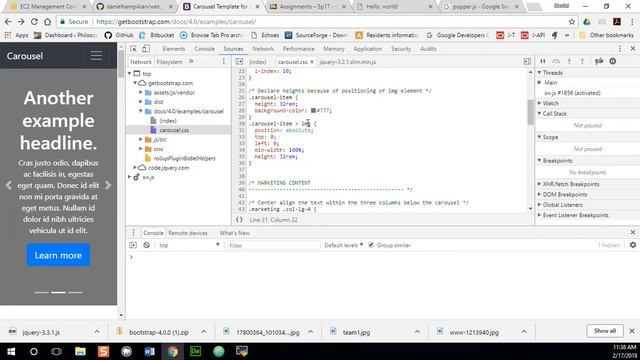Open Word from the taskbar
The image size is (640, 360).
tap(149, 351)
